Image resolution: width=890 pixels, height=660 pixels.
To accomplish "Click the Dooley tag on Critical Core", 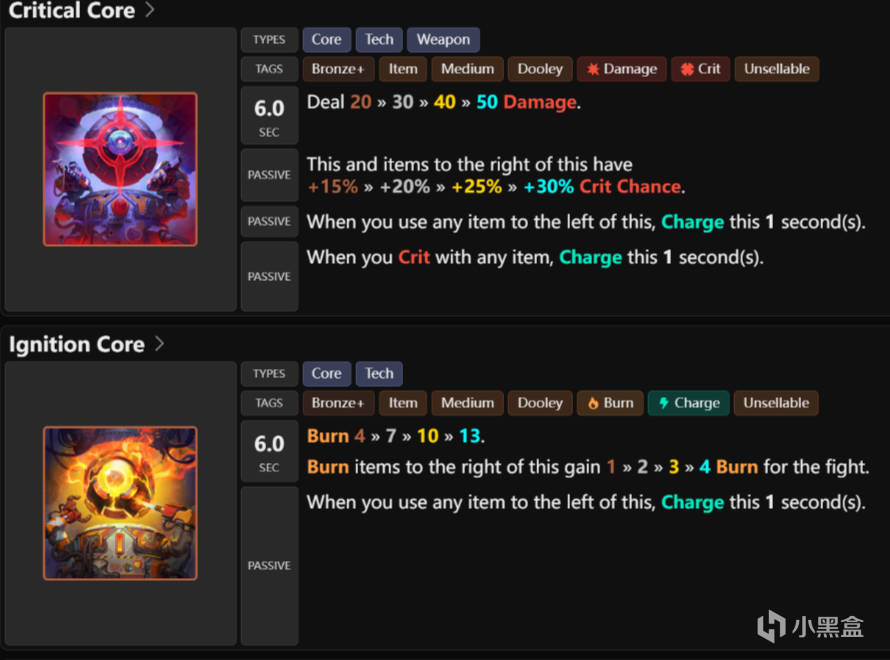I will [540, 69].
